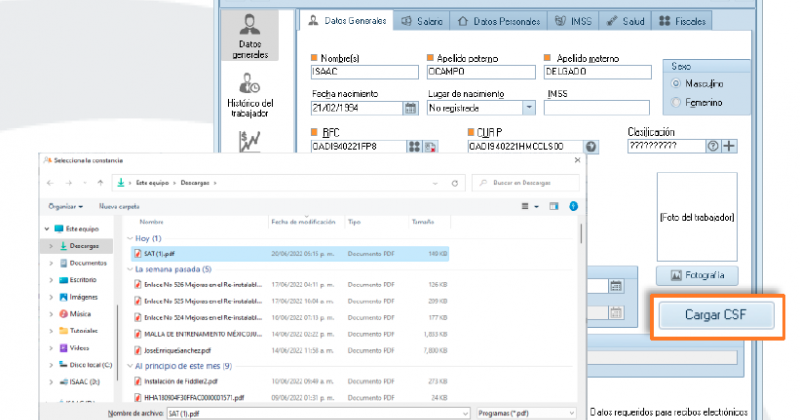This screenshot has width=800, height=420.
Task: Open calendar picker for Fecha nacimiento
Action: (x=410, y=108)
